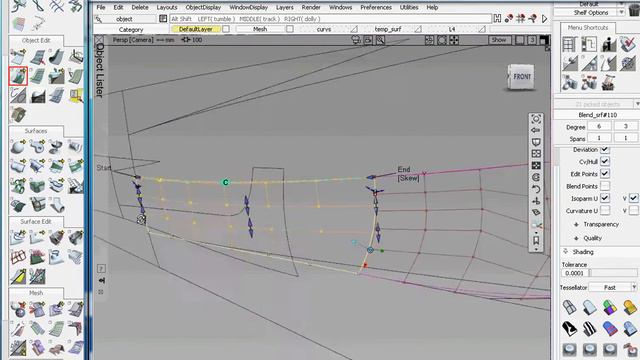Enable the Curvature V checkbox

point(633,210)
